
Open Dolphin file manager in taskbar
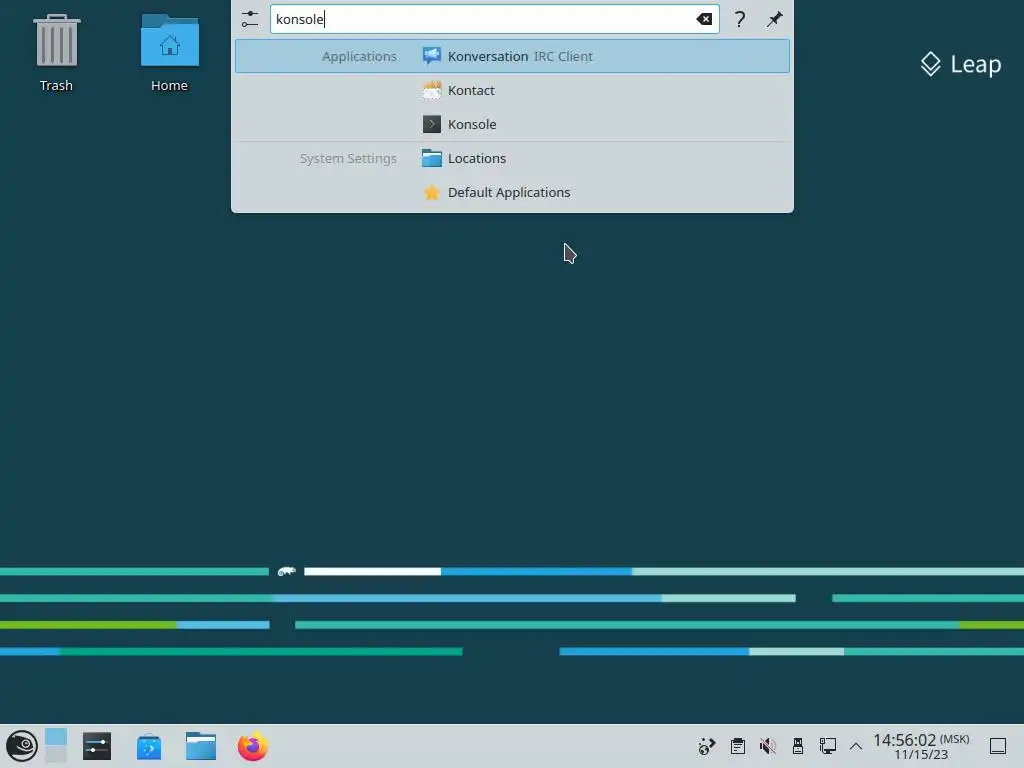click(x=200, y=746)
